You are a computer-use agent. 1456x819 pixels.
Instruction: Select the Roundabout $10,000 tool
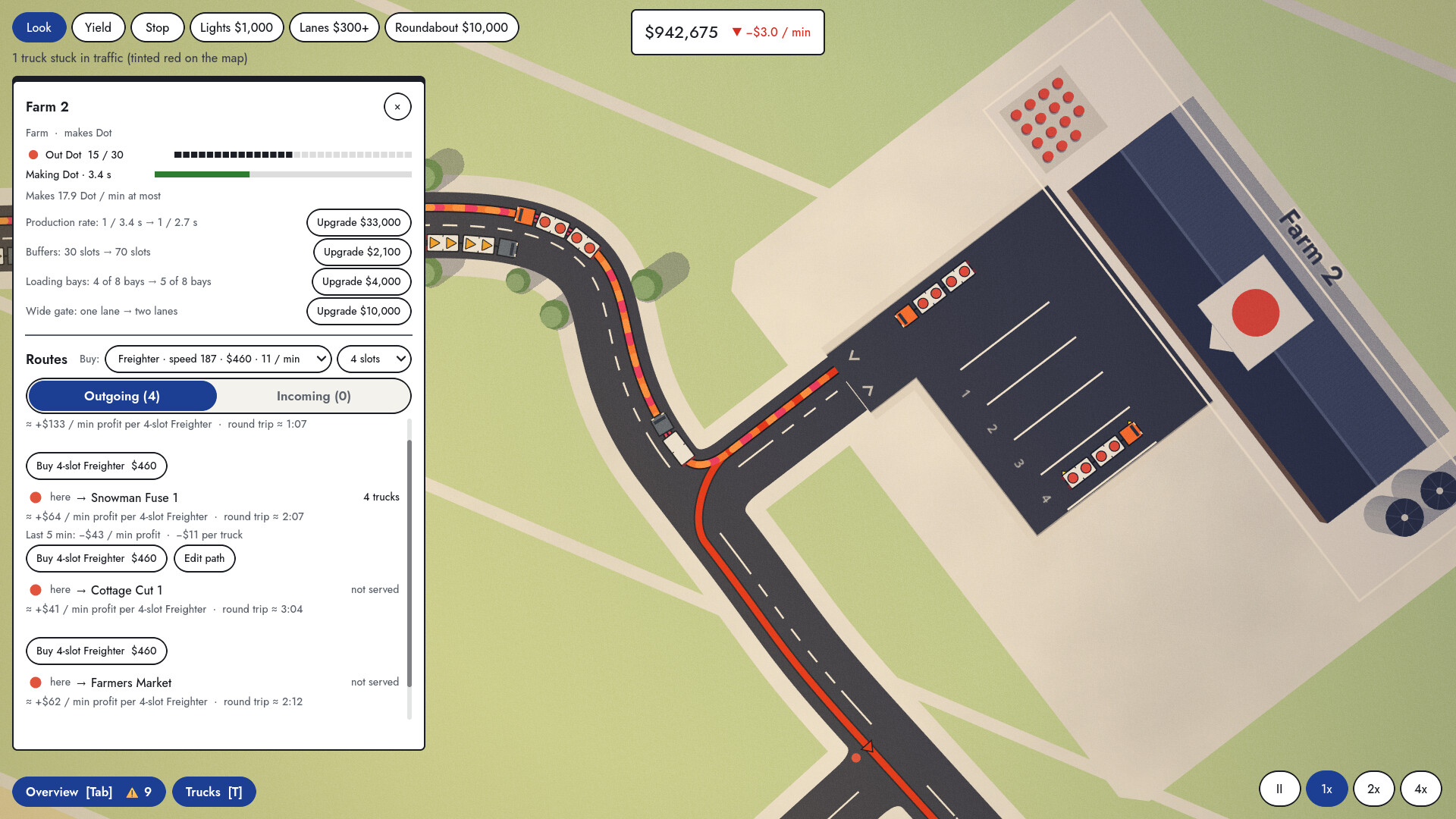(451, 27)
